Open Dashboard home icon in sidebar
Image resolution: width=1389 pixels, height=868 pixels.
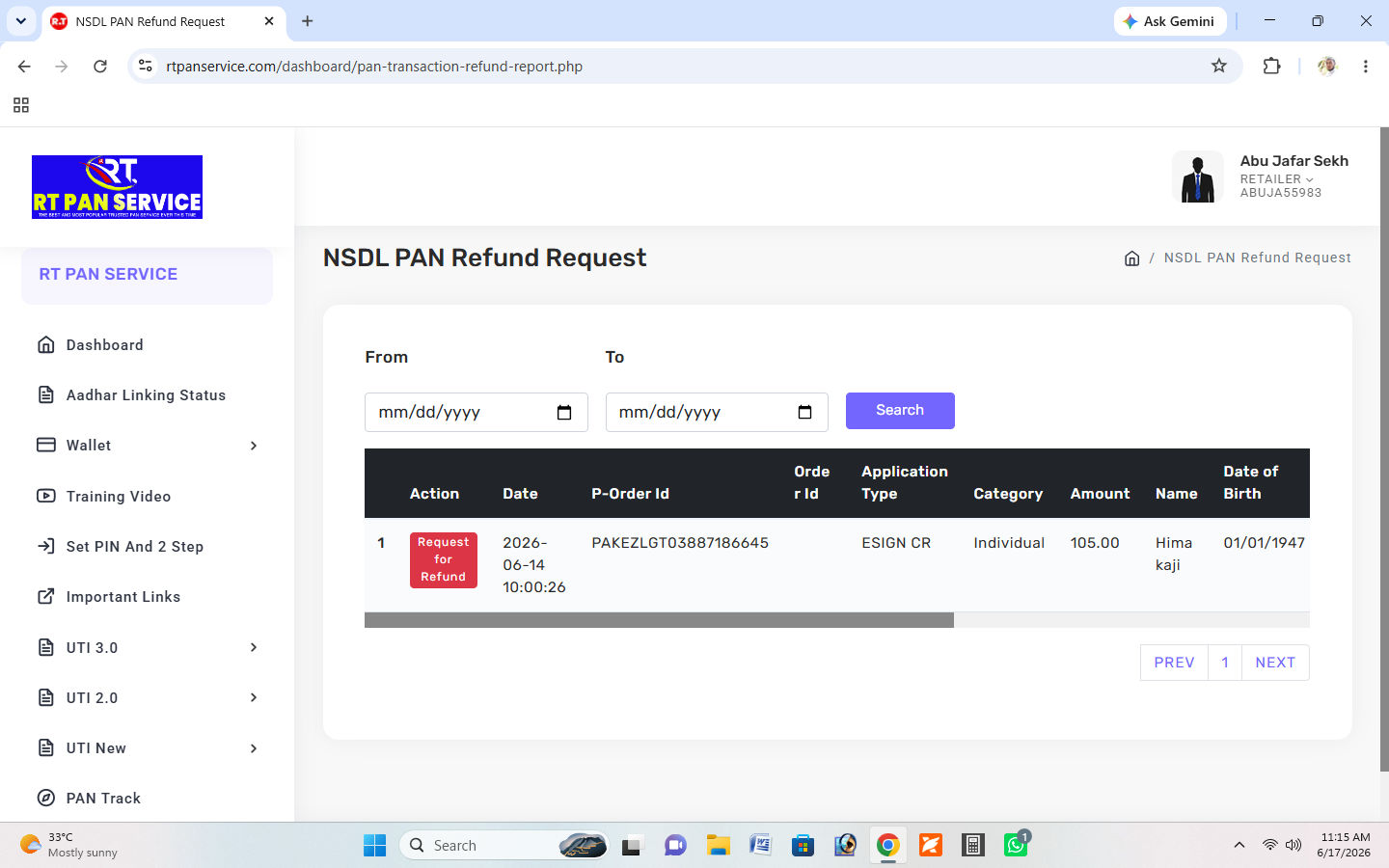(46, 344)
